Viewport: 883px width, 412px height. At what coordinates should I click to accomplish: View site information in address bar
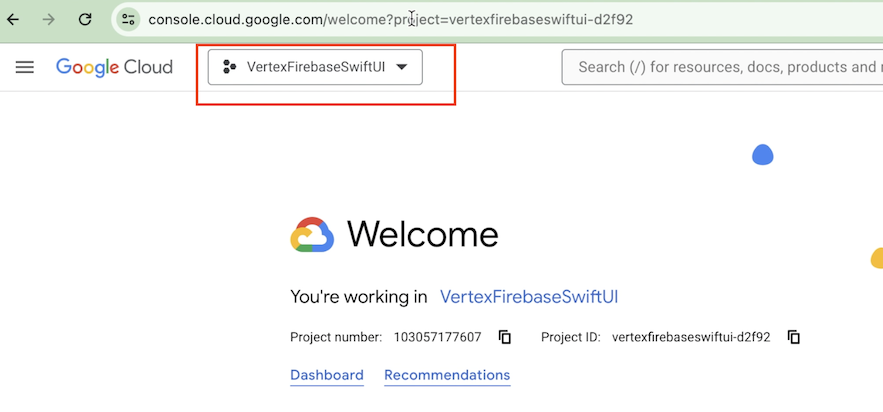pyautogui.click(x=127, y=19)
